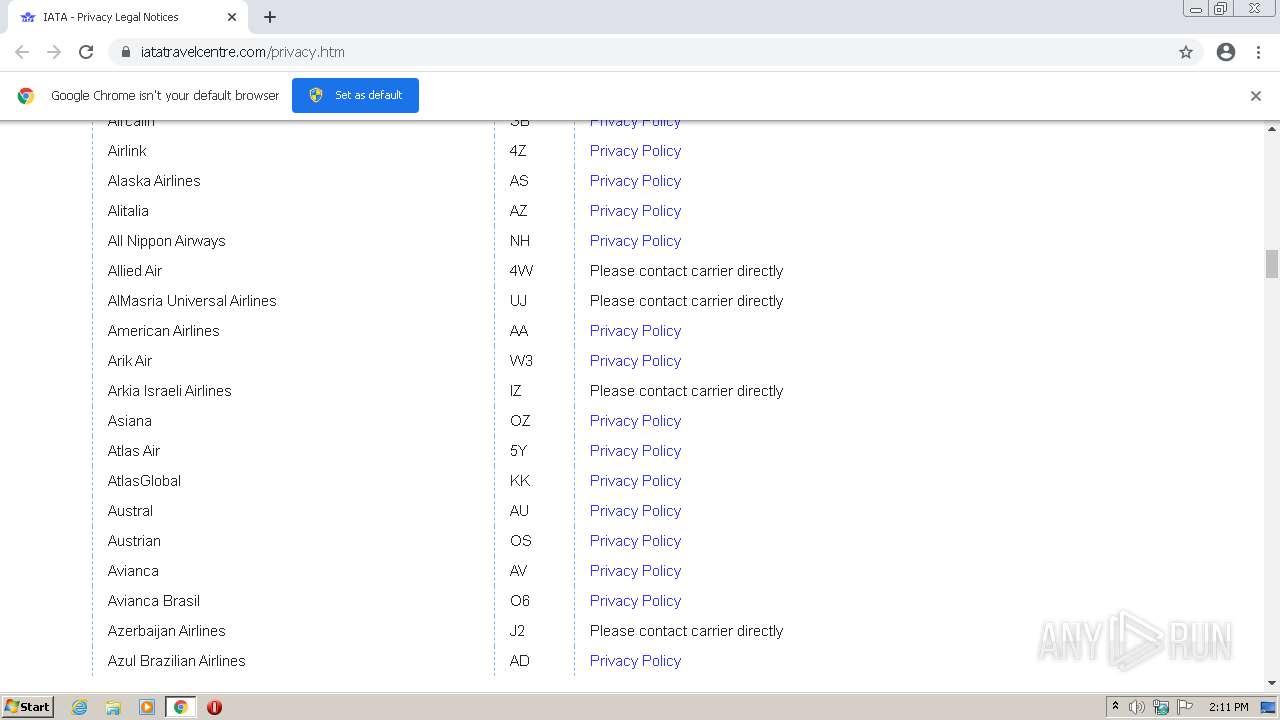The height and width of the screenshot is (720, 1280).
Task: Open Airlink Privacy Policy link
Action: [635, 151]
